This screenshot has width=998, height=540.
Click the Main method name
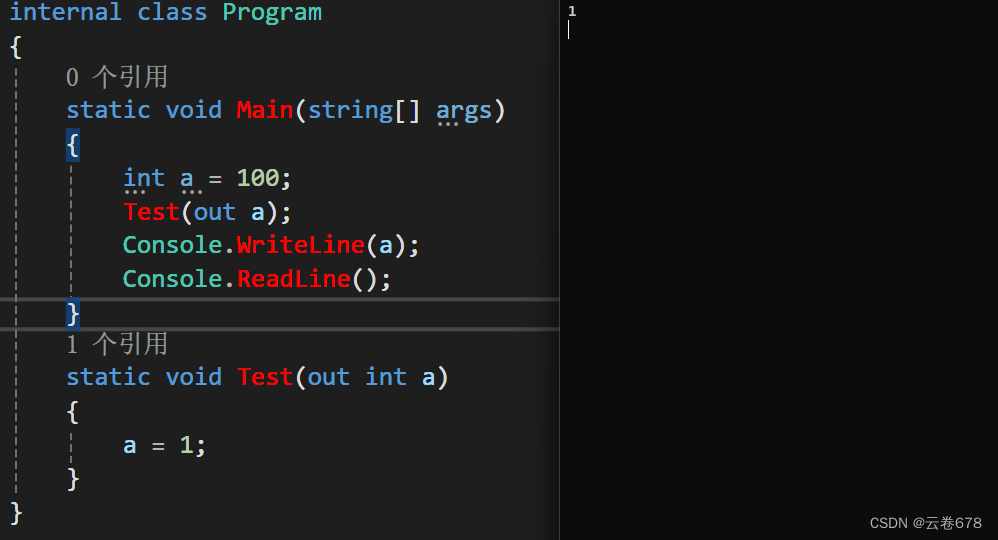pos(264,110)
